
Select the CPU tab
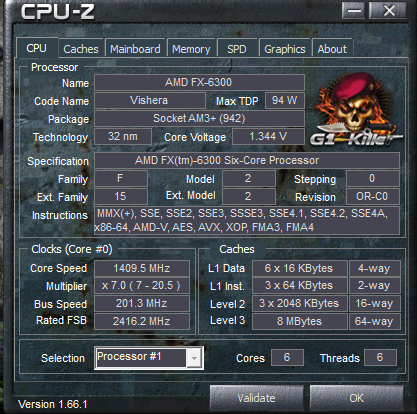37,48
